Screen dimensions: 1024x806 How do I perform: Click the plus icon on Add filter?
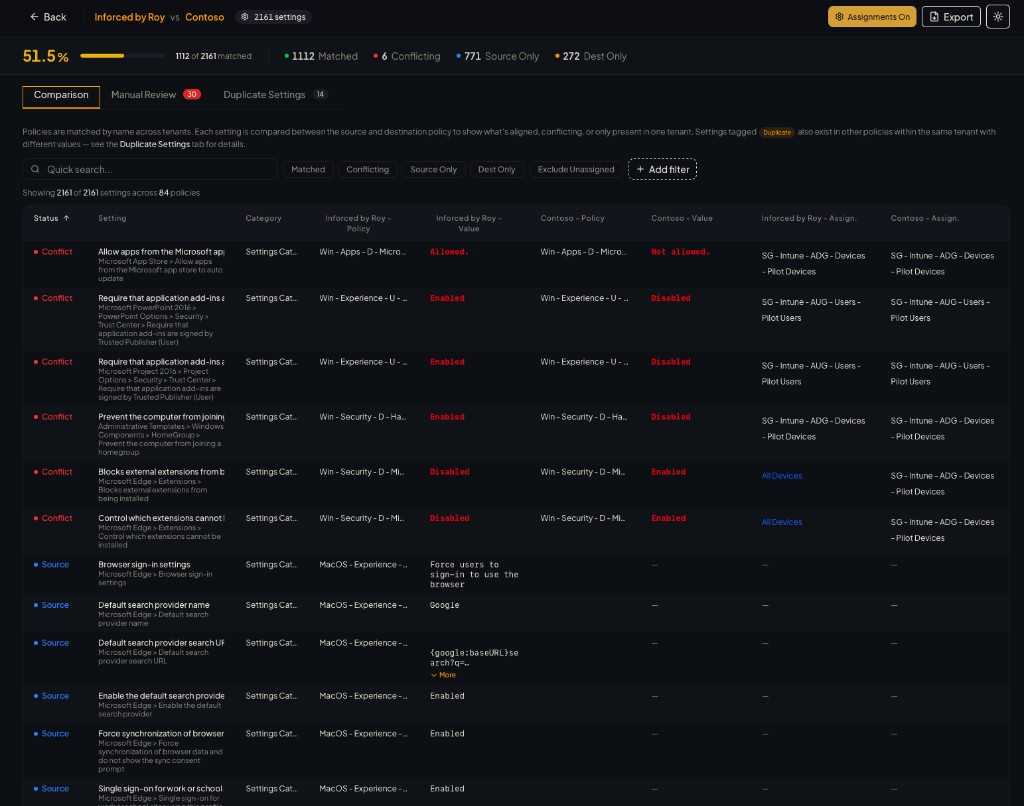(640, 169)
